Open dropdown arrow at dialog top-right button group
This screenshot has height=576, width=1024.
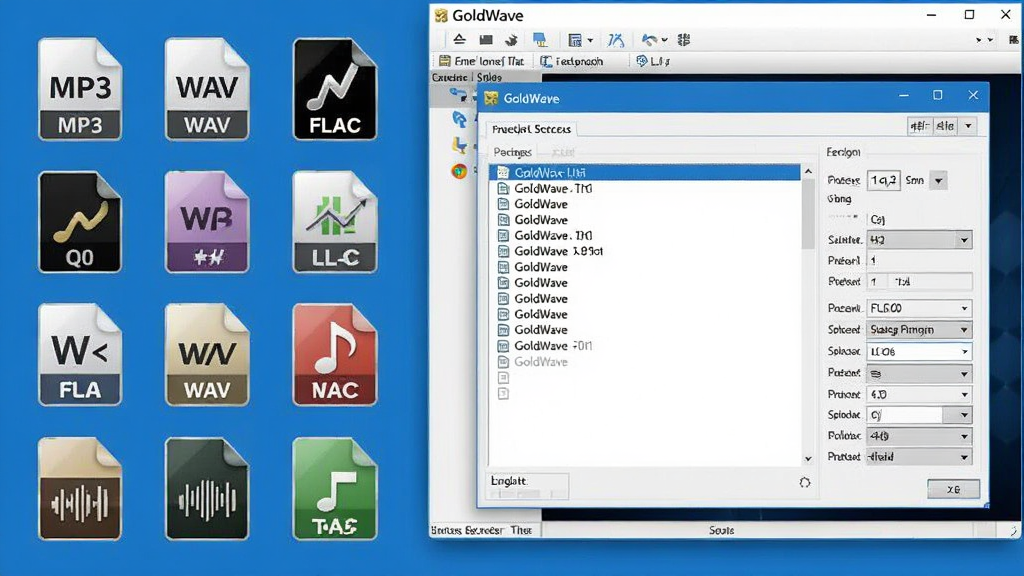968,126
